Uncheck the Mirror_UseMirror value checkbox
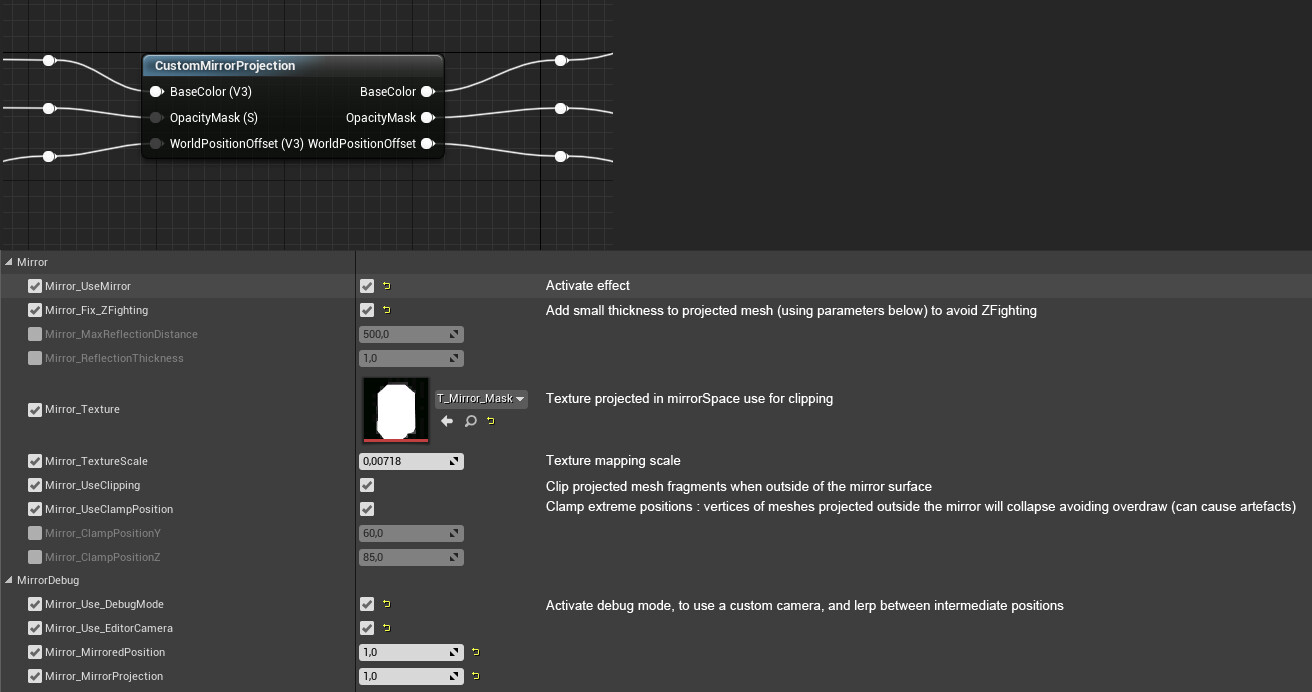 (367, 286)
